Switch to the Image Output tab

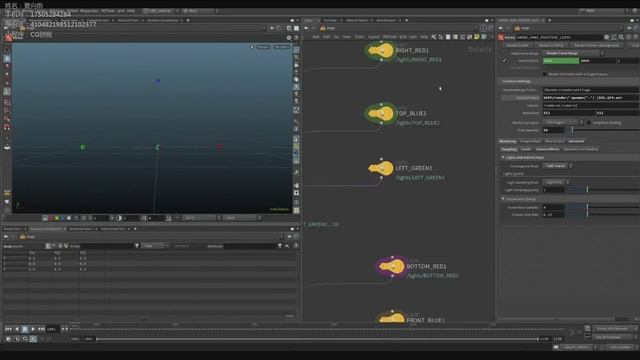[x=530, y=141]
